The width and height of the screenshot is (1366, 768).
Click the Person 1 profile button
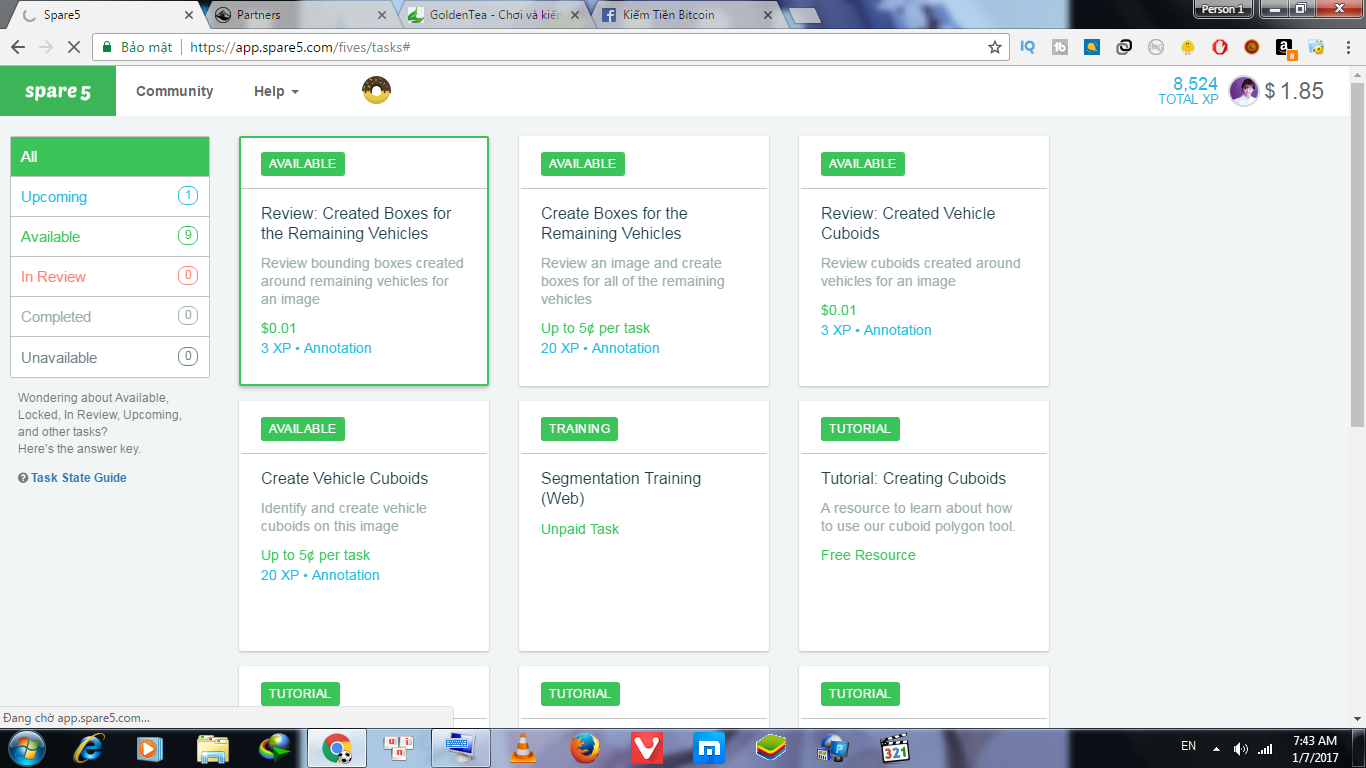click(x=1222, y=9)
